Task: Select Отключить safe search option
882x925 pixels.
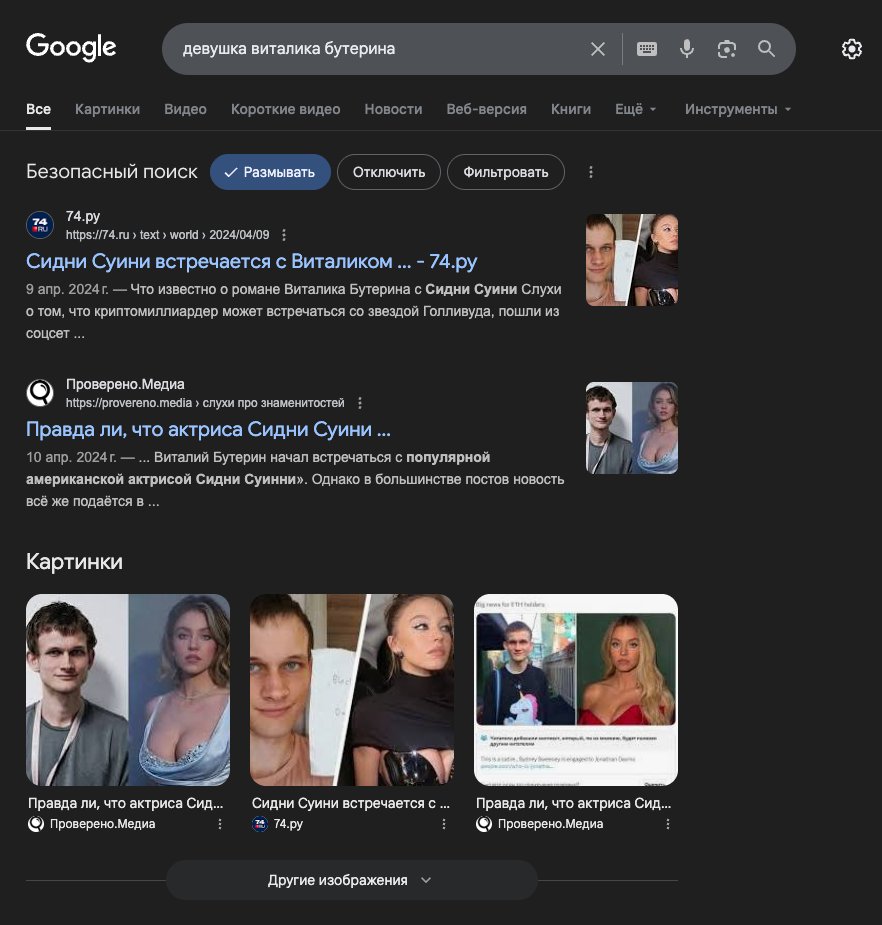Action: click(x=389, y=172)
